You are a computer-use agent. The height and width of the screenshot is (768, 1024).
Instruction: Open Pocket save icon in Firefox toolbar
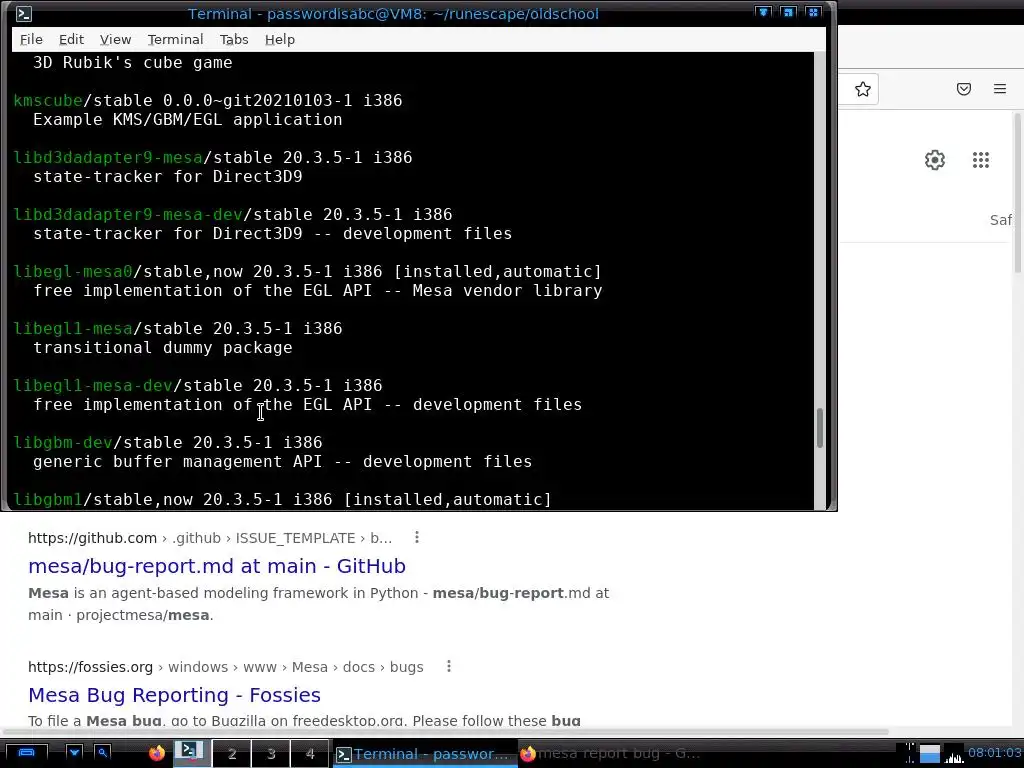click(963, 89)
